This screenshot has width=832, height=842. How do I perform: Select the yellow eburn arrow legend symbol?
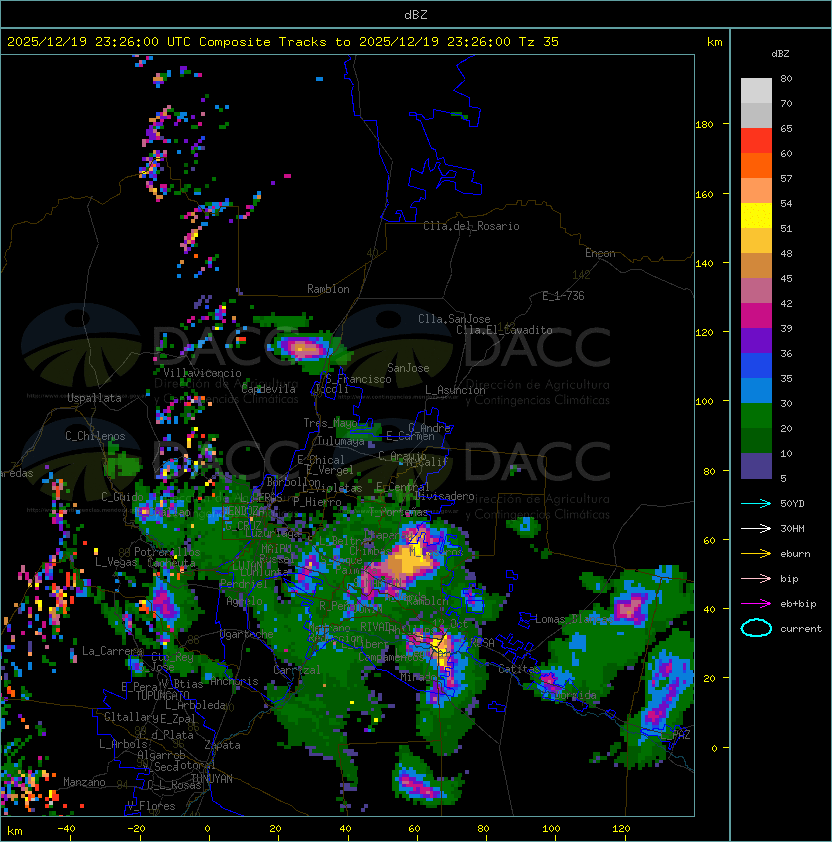point(756,554)
